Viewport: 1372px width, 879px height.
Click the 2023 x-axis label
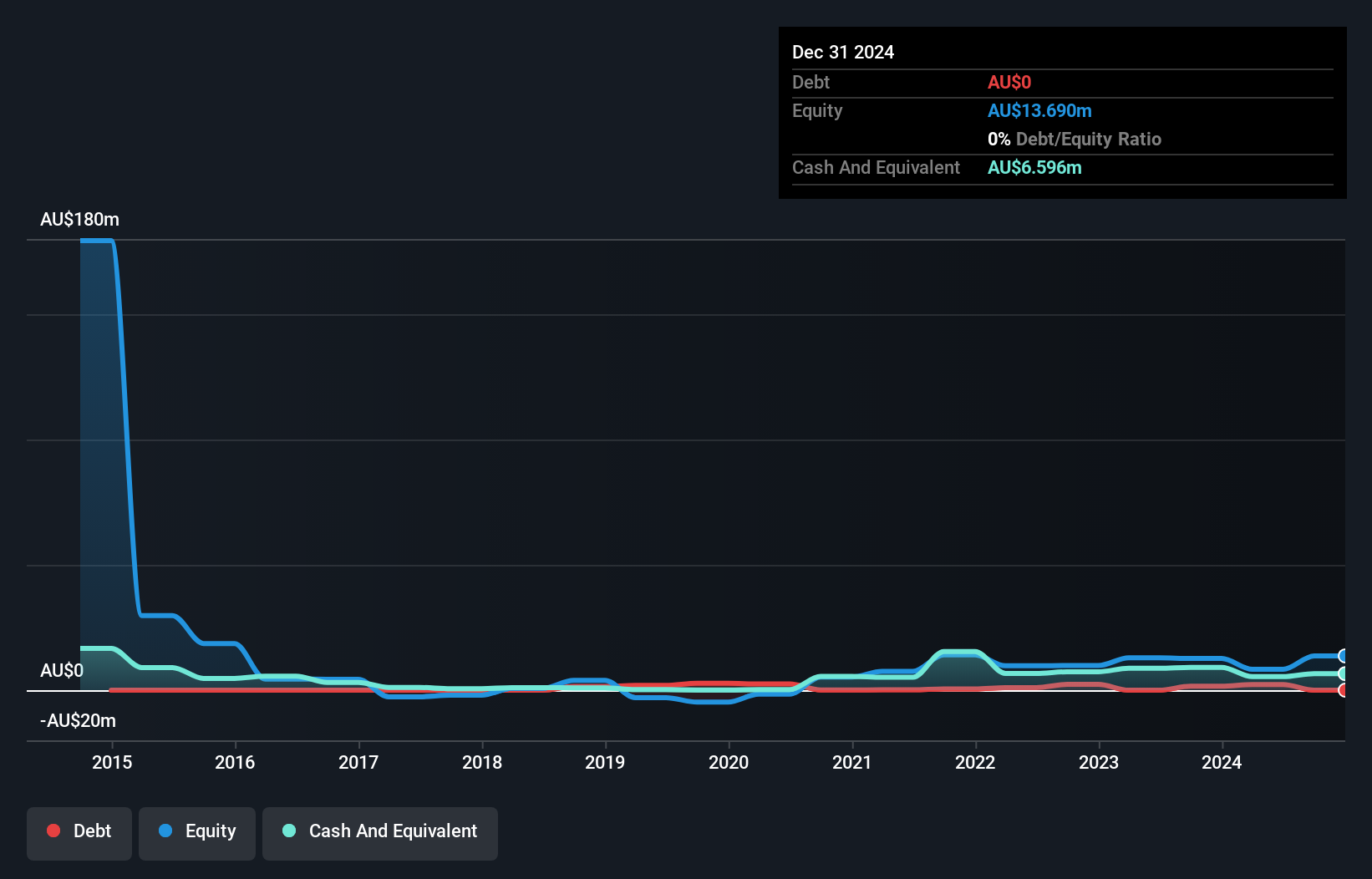coord(1098,762)
